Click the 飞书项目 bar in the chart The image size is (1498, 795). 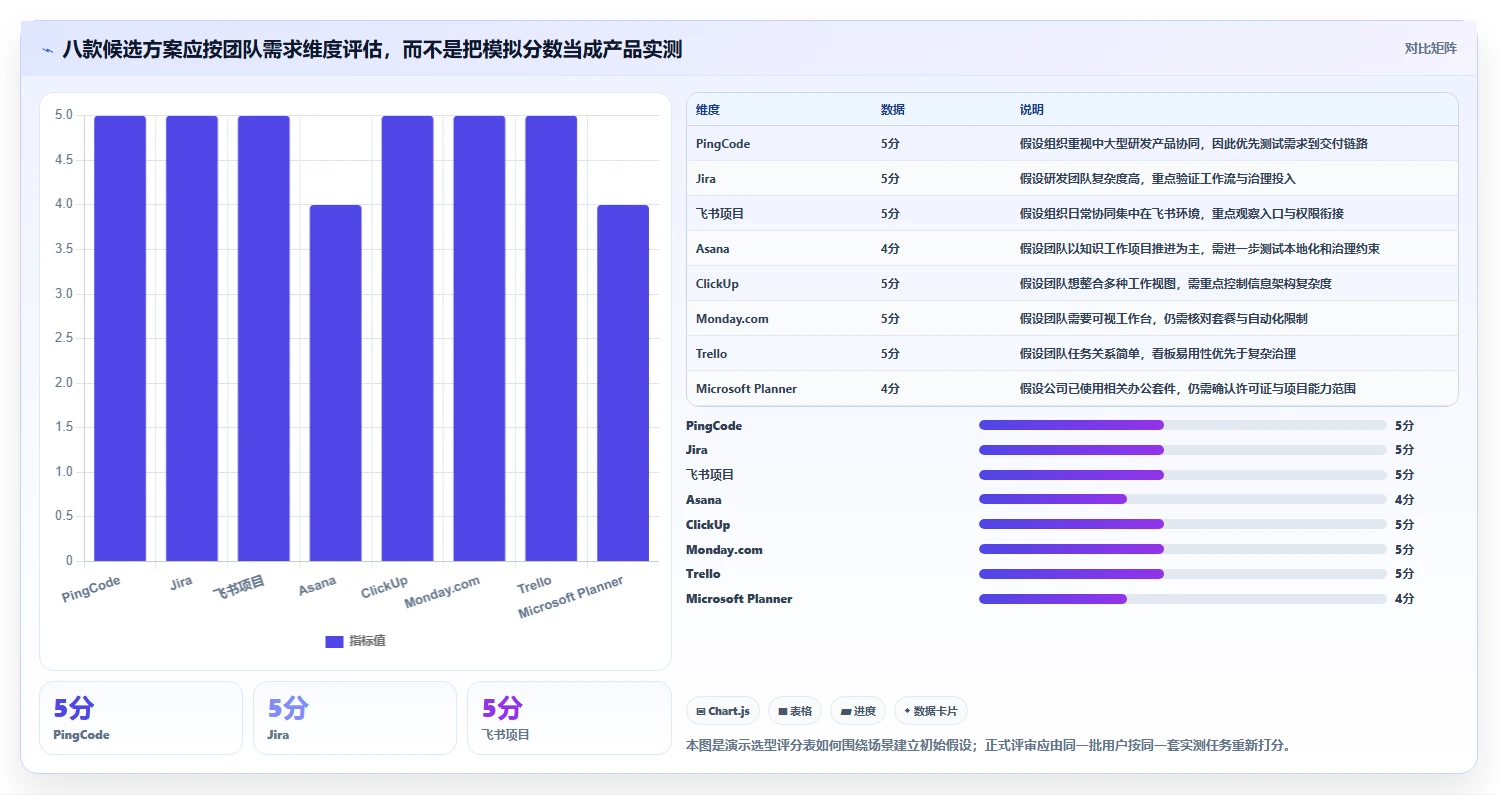[x=264, y=338]
